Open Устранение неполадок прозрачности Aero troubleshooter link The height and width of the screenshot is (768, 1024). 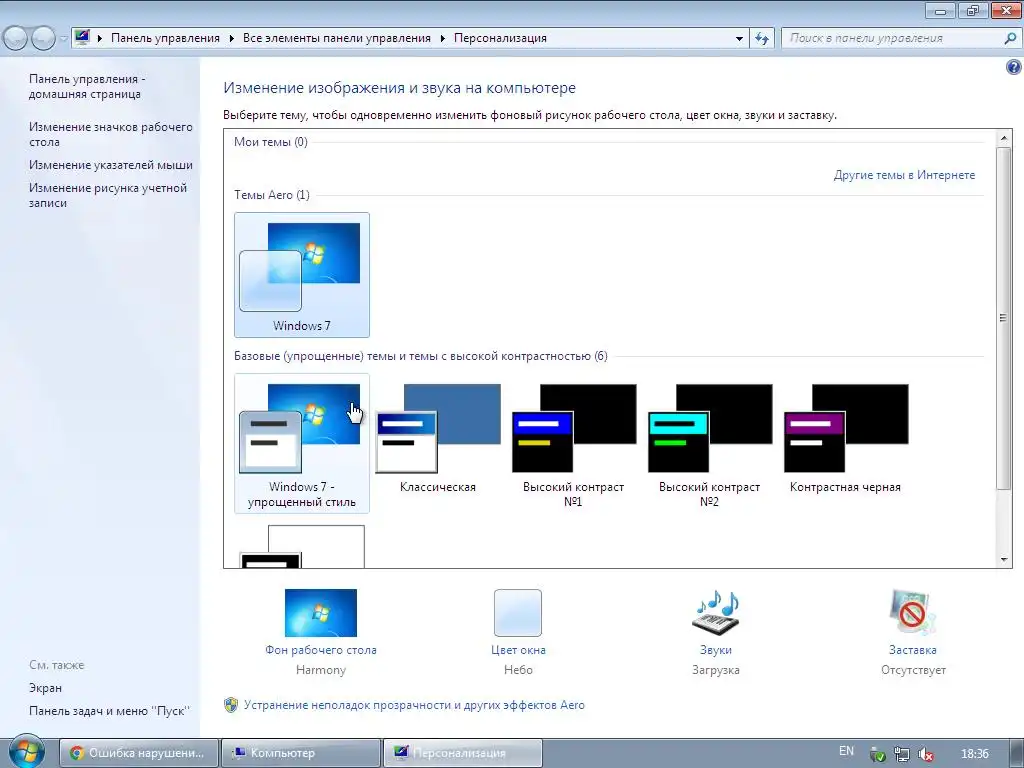tap(414, 705)
